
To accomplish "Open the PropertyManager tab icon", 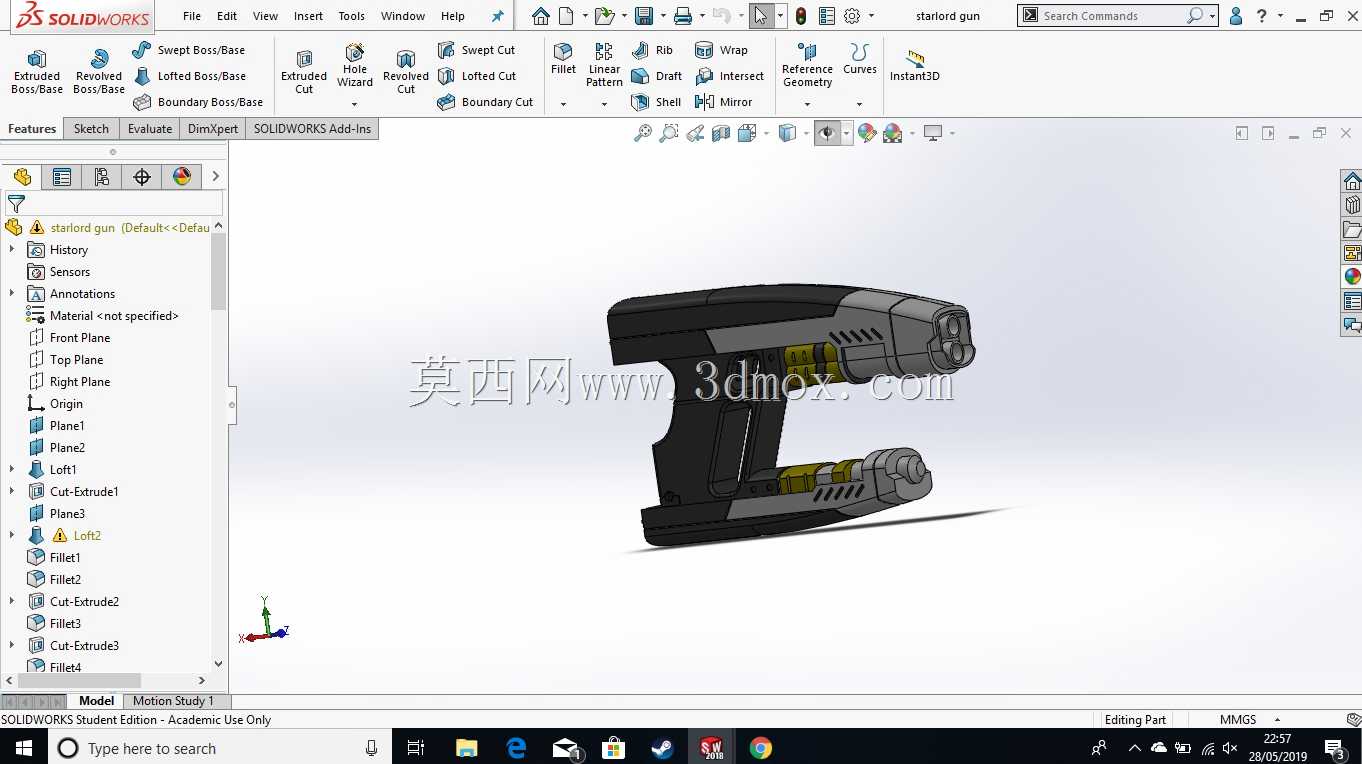I will point(62,177).
